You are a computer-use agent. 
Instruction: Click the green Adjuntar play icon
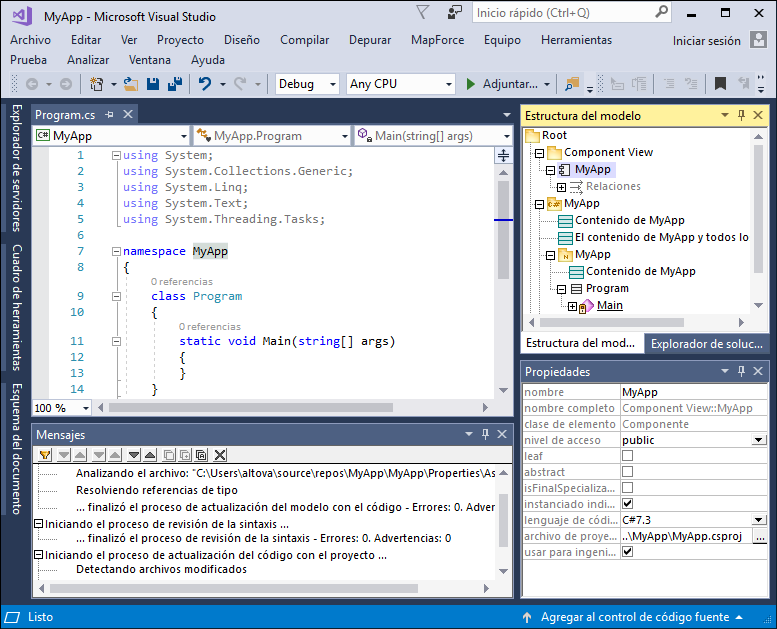click(x=470, y=84)
